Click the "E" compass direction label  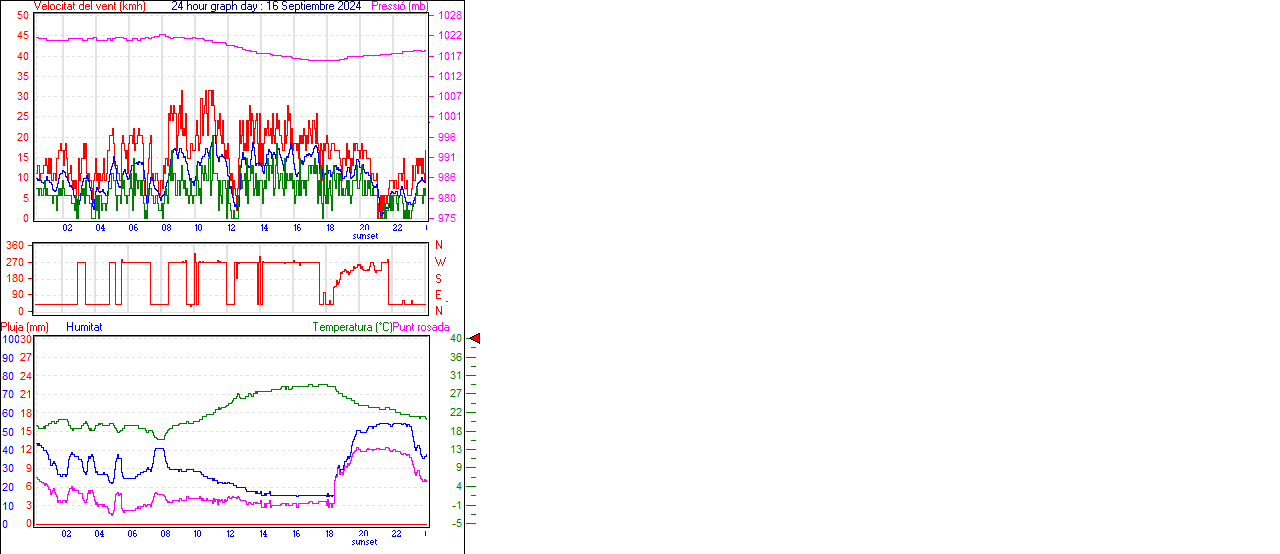[x=438, y=294]
